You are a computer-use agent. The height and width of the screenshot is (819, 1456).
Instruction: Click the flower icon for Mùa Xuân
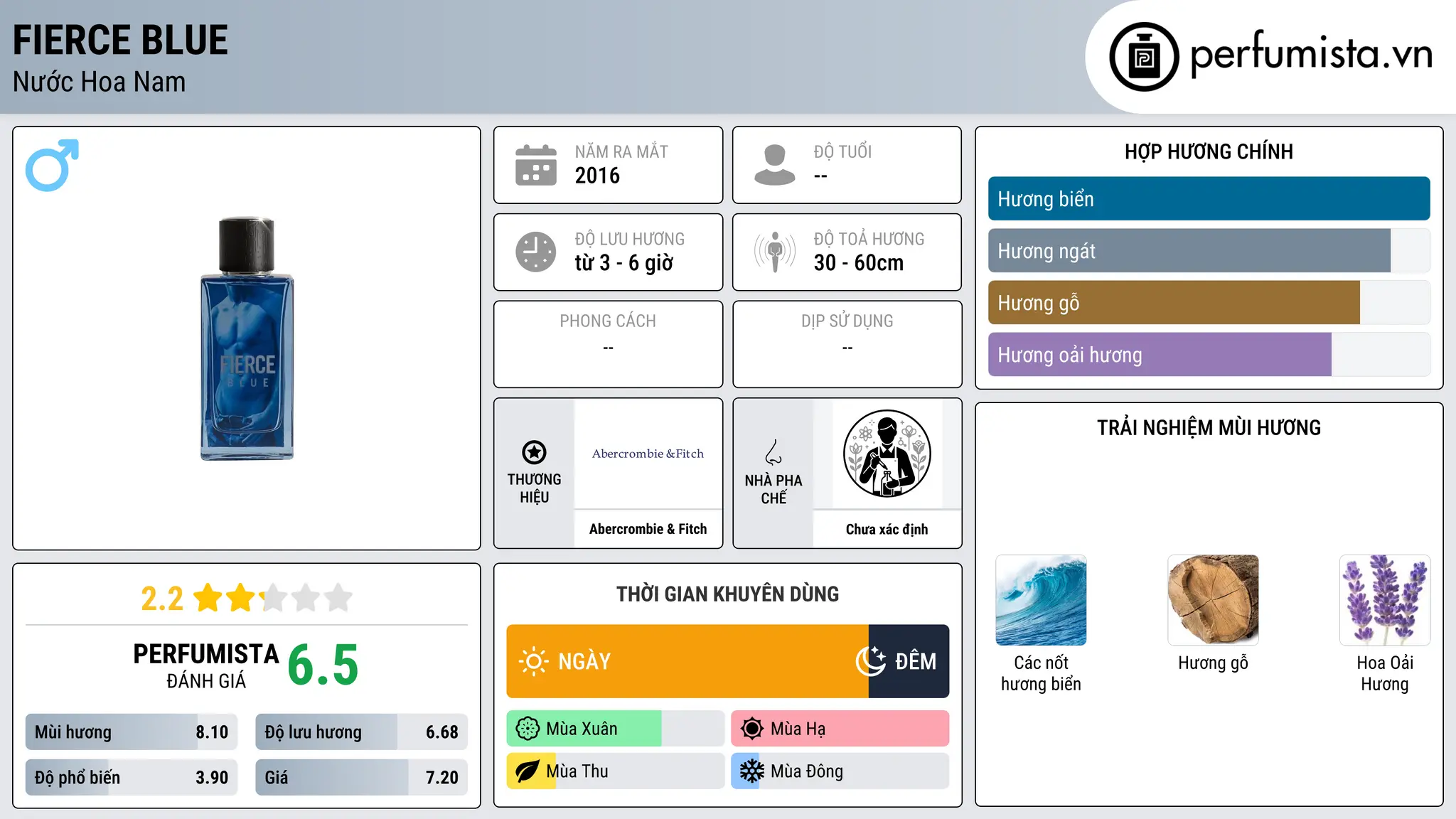click(528, 729)
